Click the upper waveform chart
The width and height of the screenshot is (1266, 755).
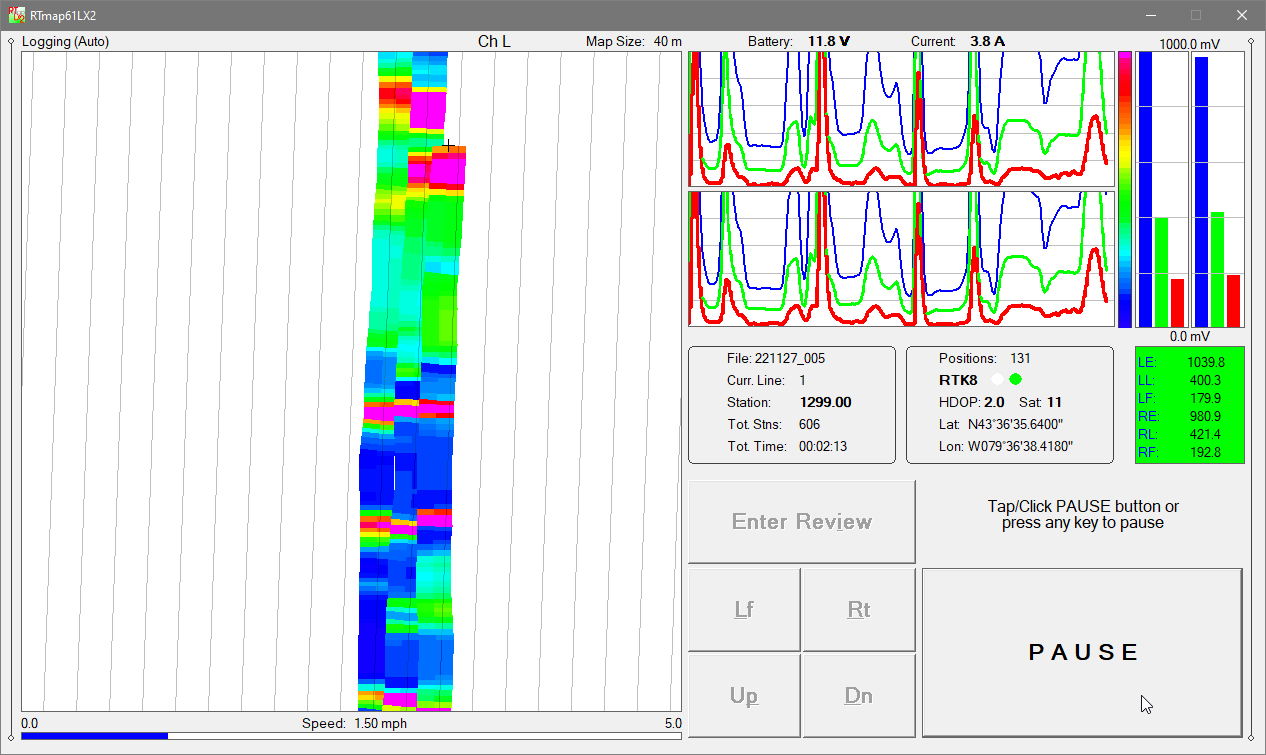(x=901, y=119)
